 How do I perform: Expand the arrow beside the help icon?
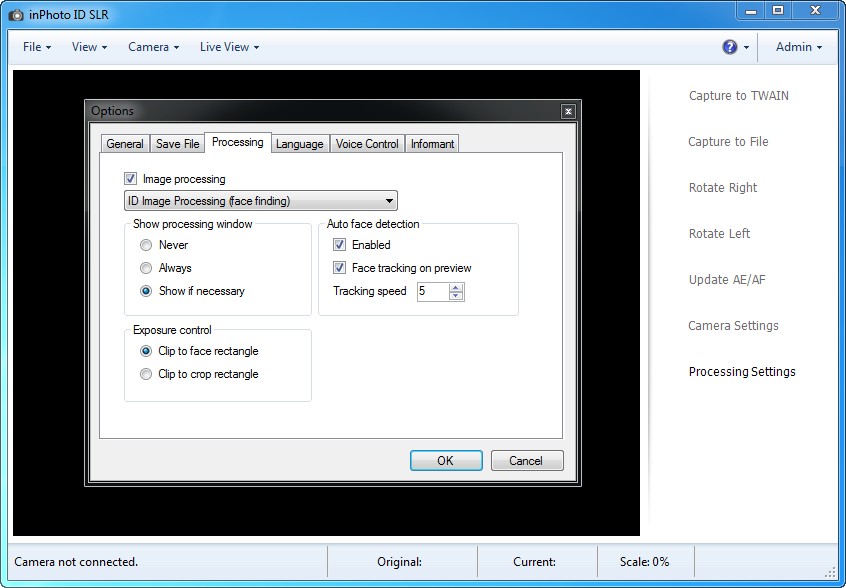[746, 47]
